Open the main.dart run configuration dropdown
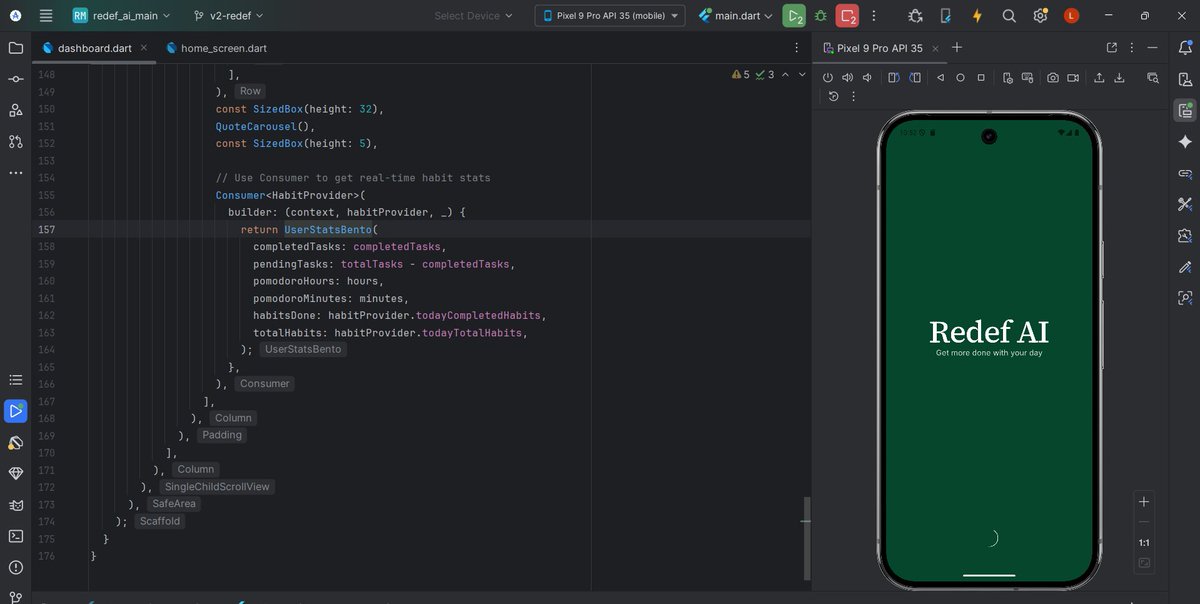Image resolution: width=1200 pixels, height=604 pixels. [x=736, y=16]
